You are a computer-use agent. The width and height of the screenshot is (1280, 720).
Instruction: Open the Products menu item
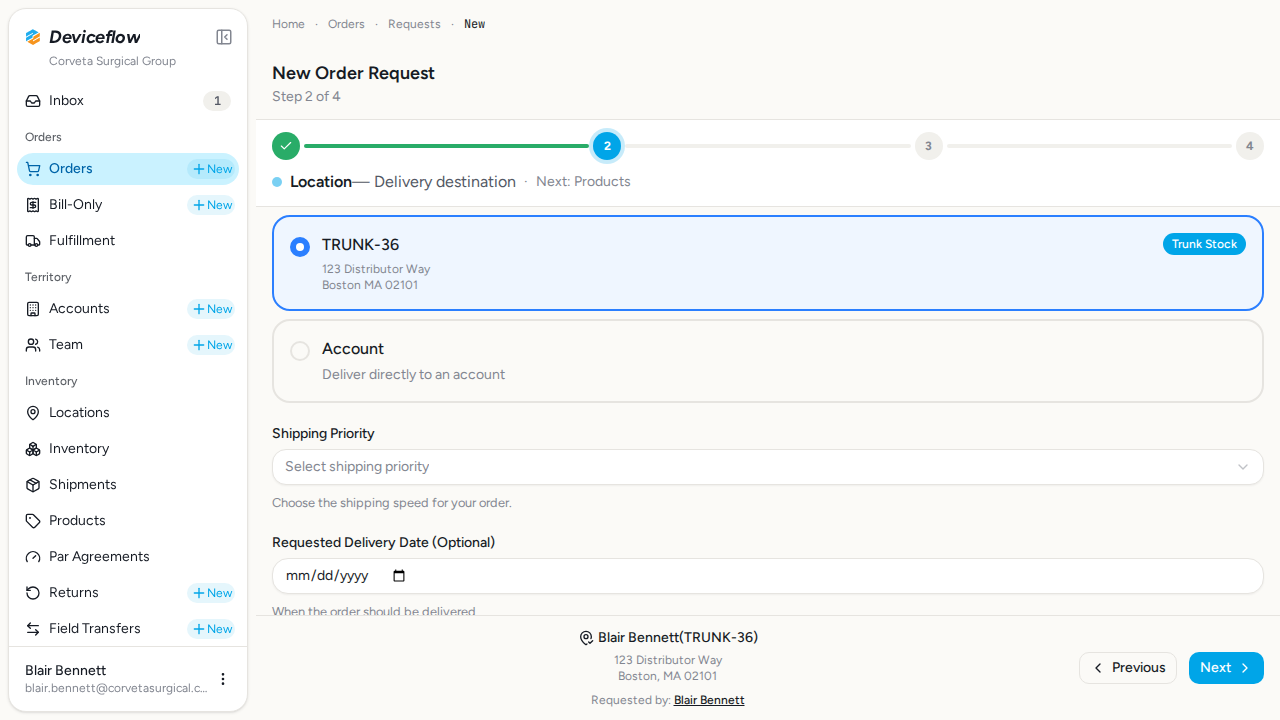point(128,521)
